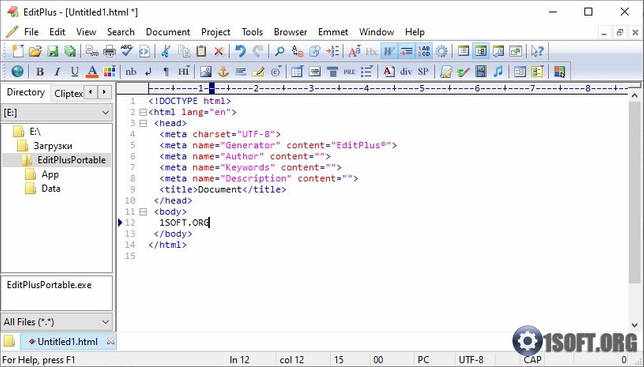
Task: Collapse the html tag fold on line 2
Action: click(143, 112)
